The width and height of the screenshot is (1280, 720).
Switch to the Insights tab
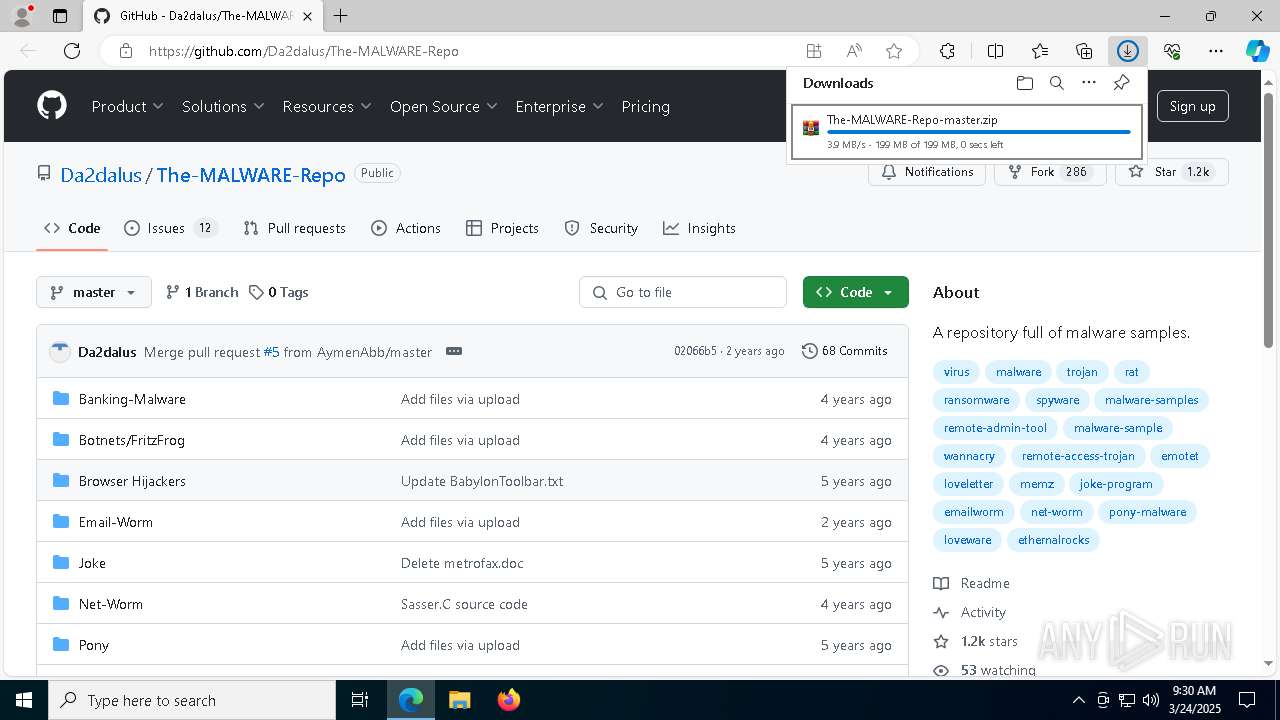tap(699, 228)
